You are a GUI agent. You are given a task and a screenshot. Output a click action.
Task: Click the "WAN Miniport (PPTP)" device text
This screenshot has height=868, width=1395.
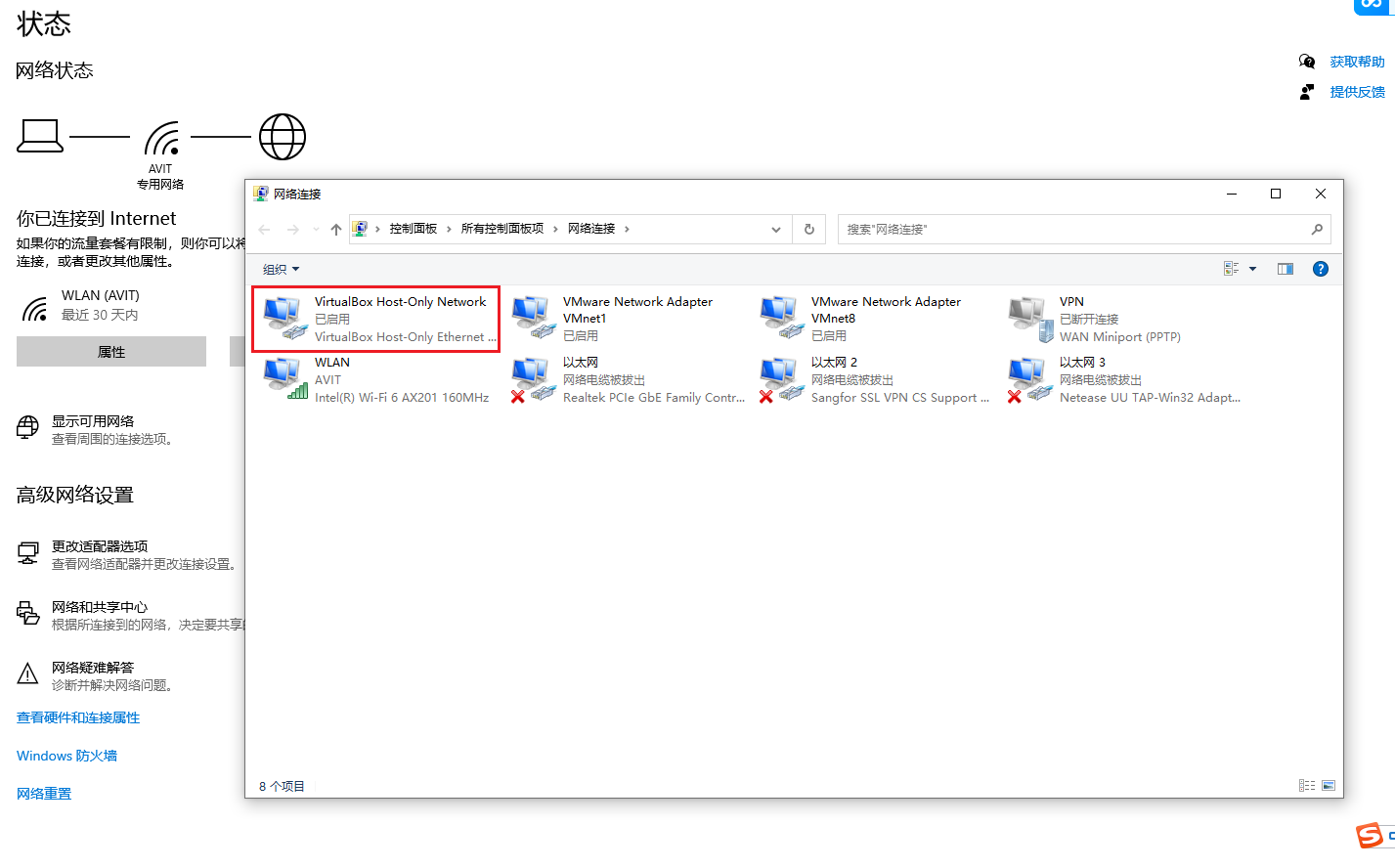1120,337
